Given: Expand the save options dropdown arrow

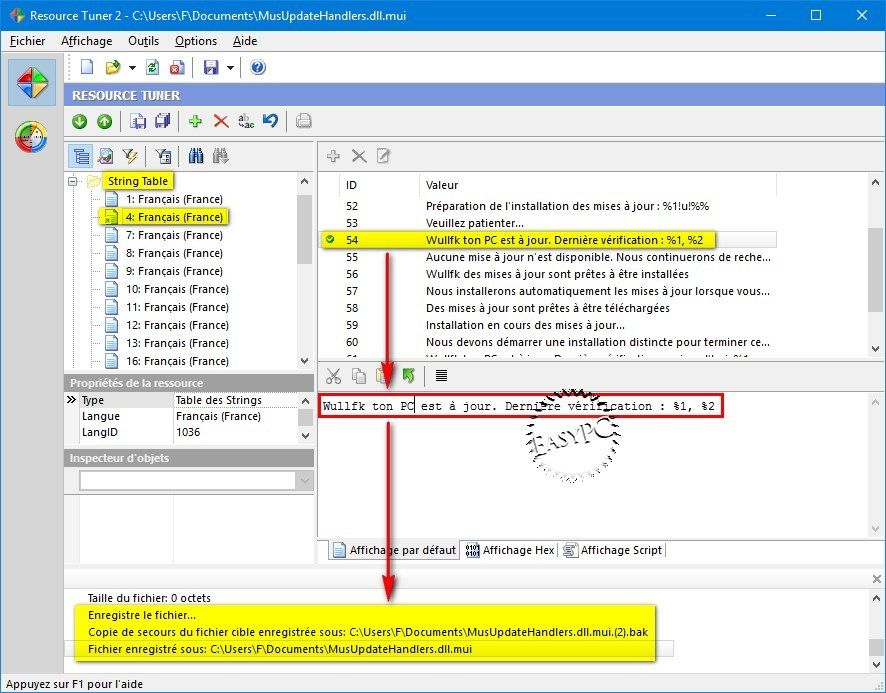Looking at the screenshot, I should (231, 68).
